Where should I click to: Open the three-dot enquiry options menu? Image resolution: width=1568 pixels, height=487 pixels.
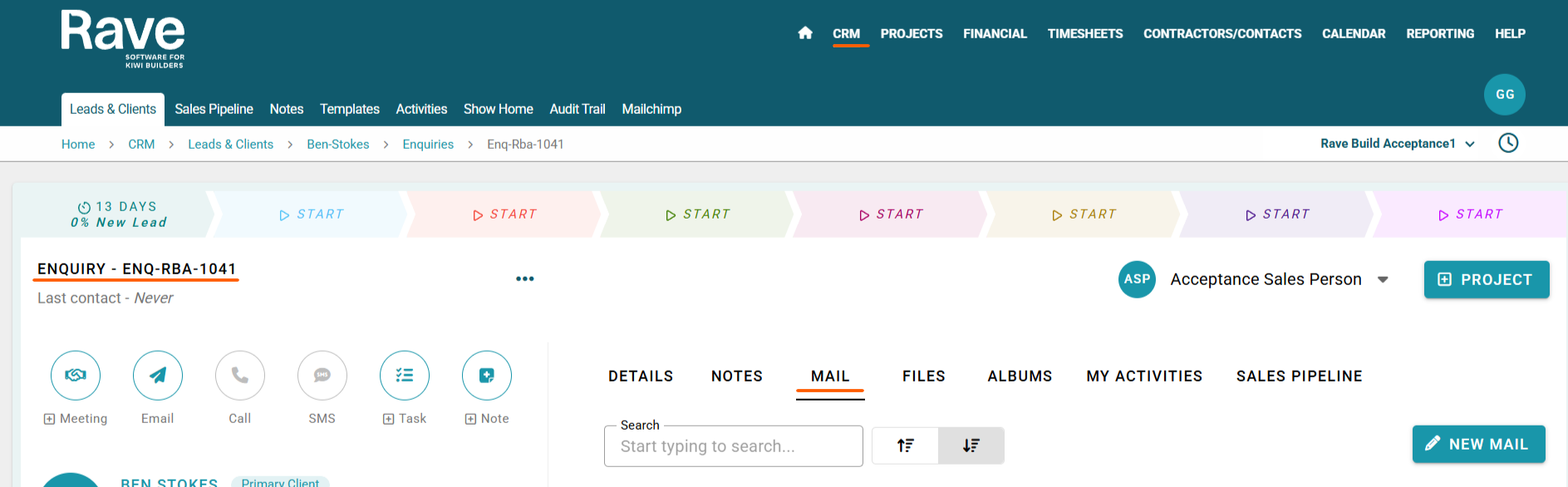click(525, 279)
